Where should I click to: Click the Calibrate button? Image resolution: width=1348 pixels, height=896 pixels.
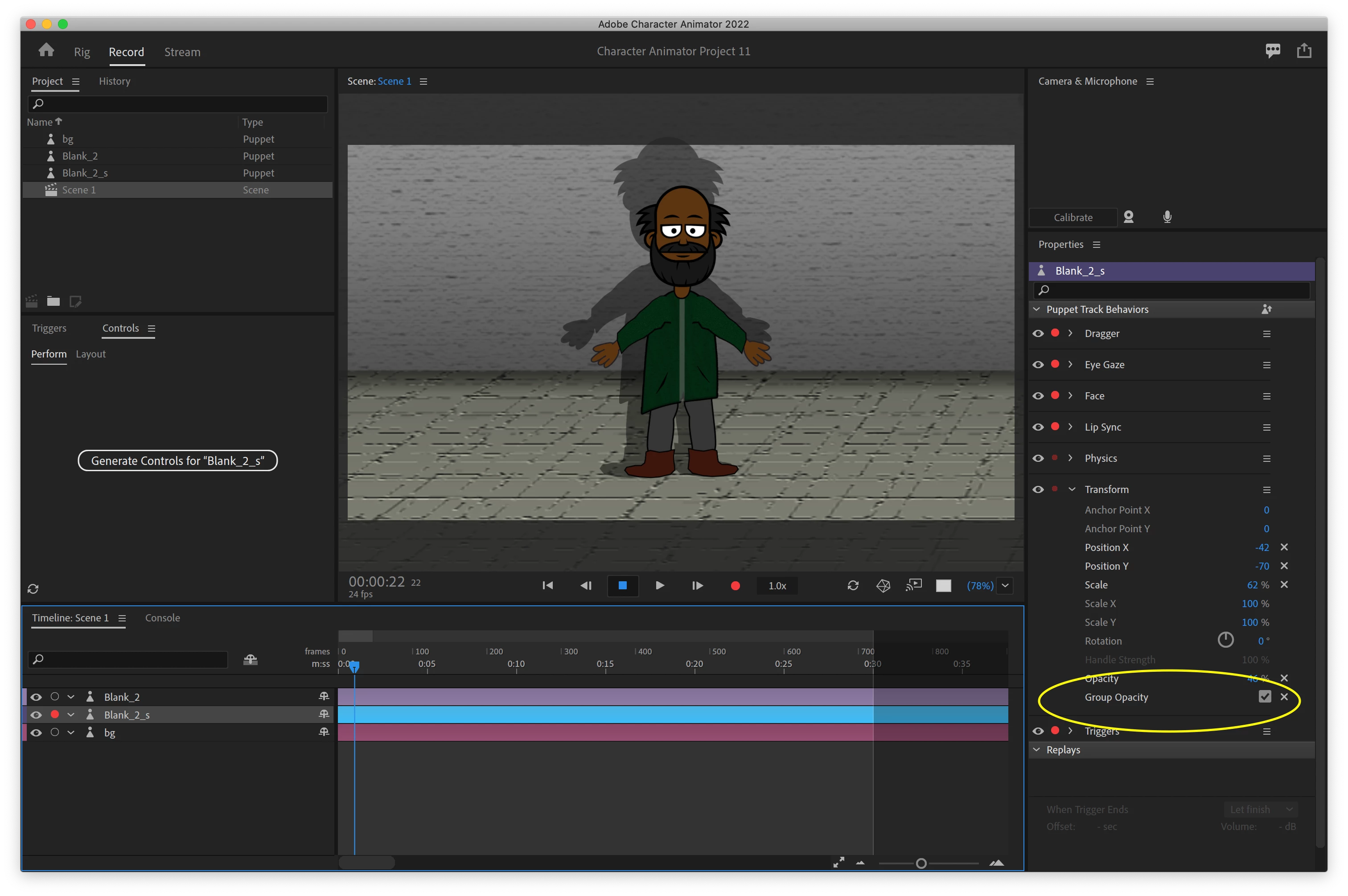tap(1073, 218)
